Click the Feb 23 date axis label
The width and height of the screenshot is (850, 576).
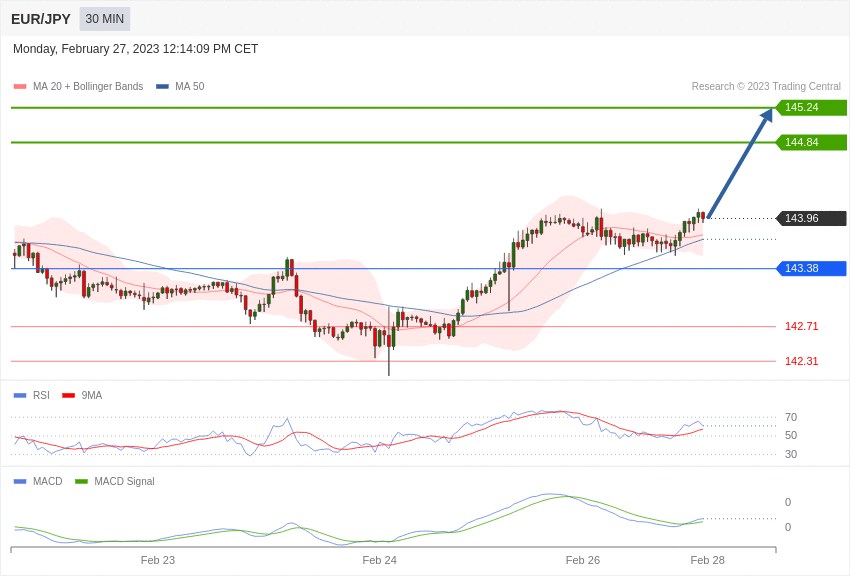(158, 560)
